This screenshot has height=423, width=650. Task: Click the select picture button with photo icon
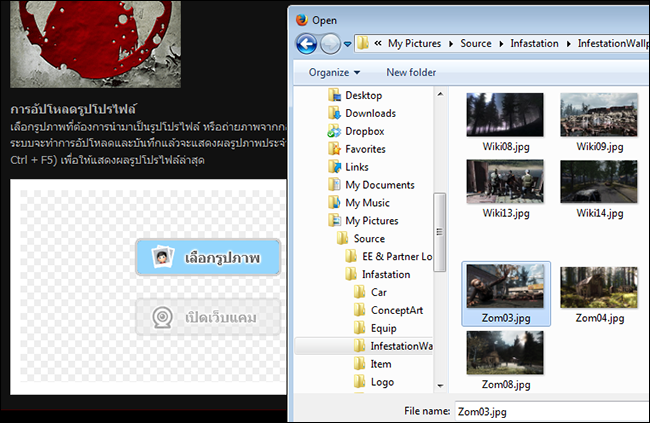(208, 258)
